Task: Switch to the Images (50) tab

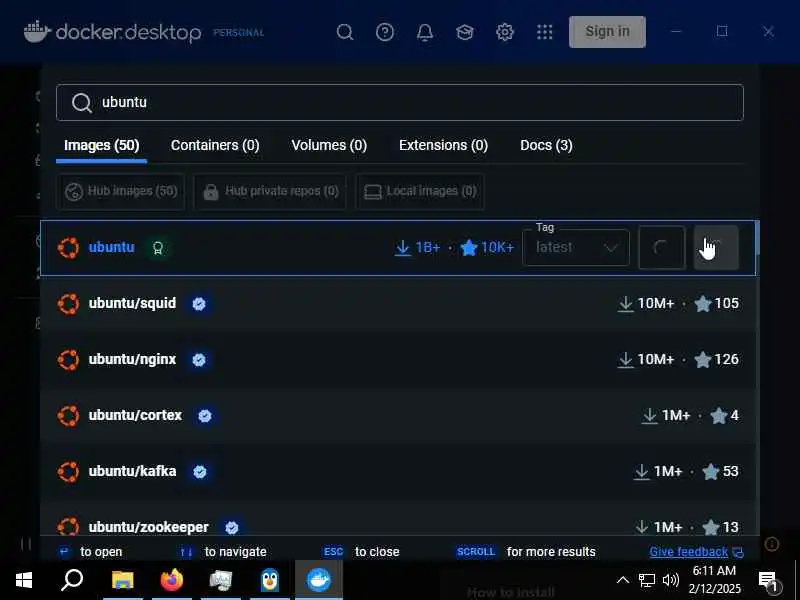Action: [102, 145]
